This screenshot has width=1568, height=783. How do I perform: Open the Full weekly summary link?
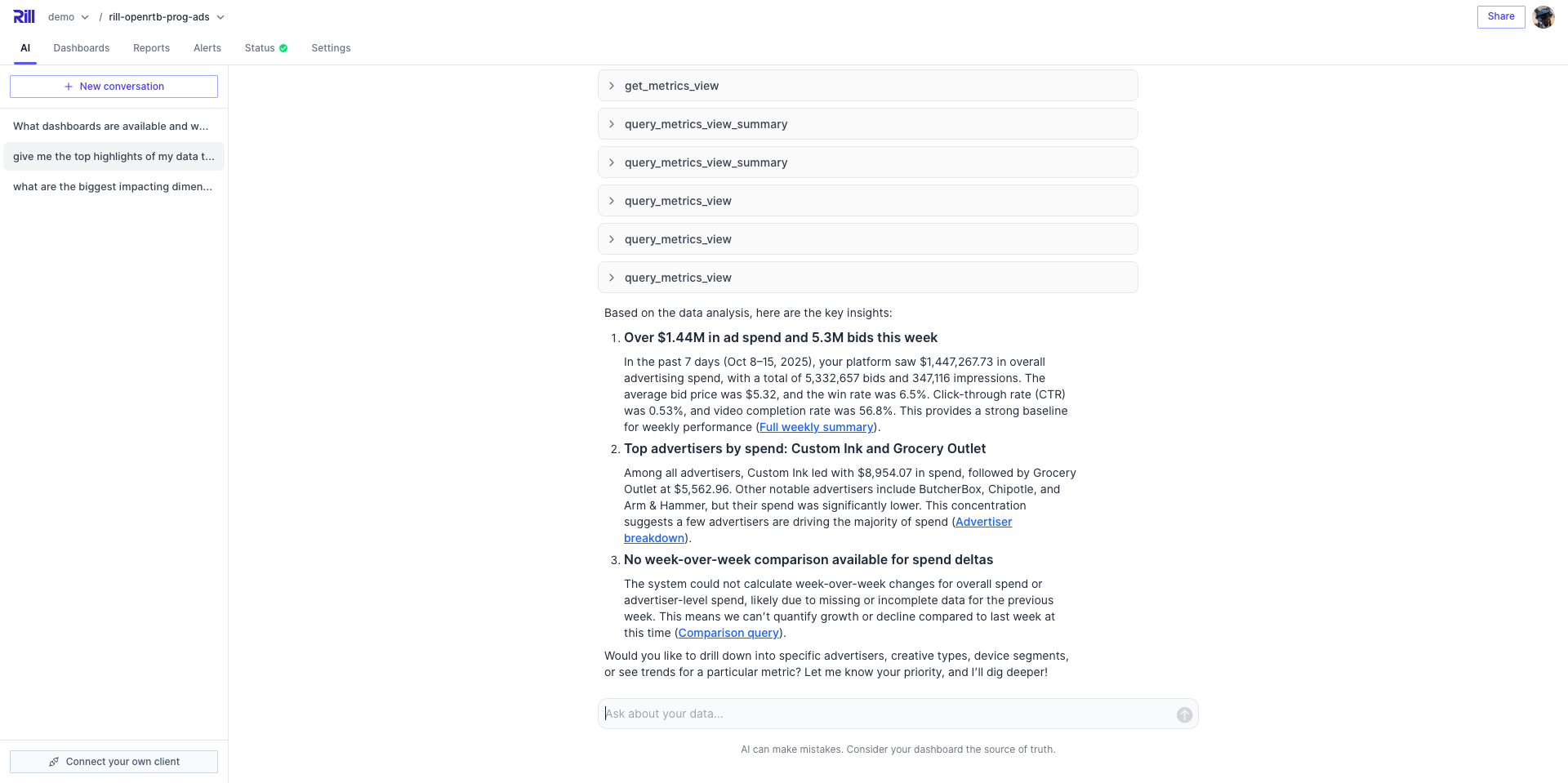point(816,427)
